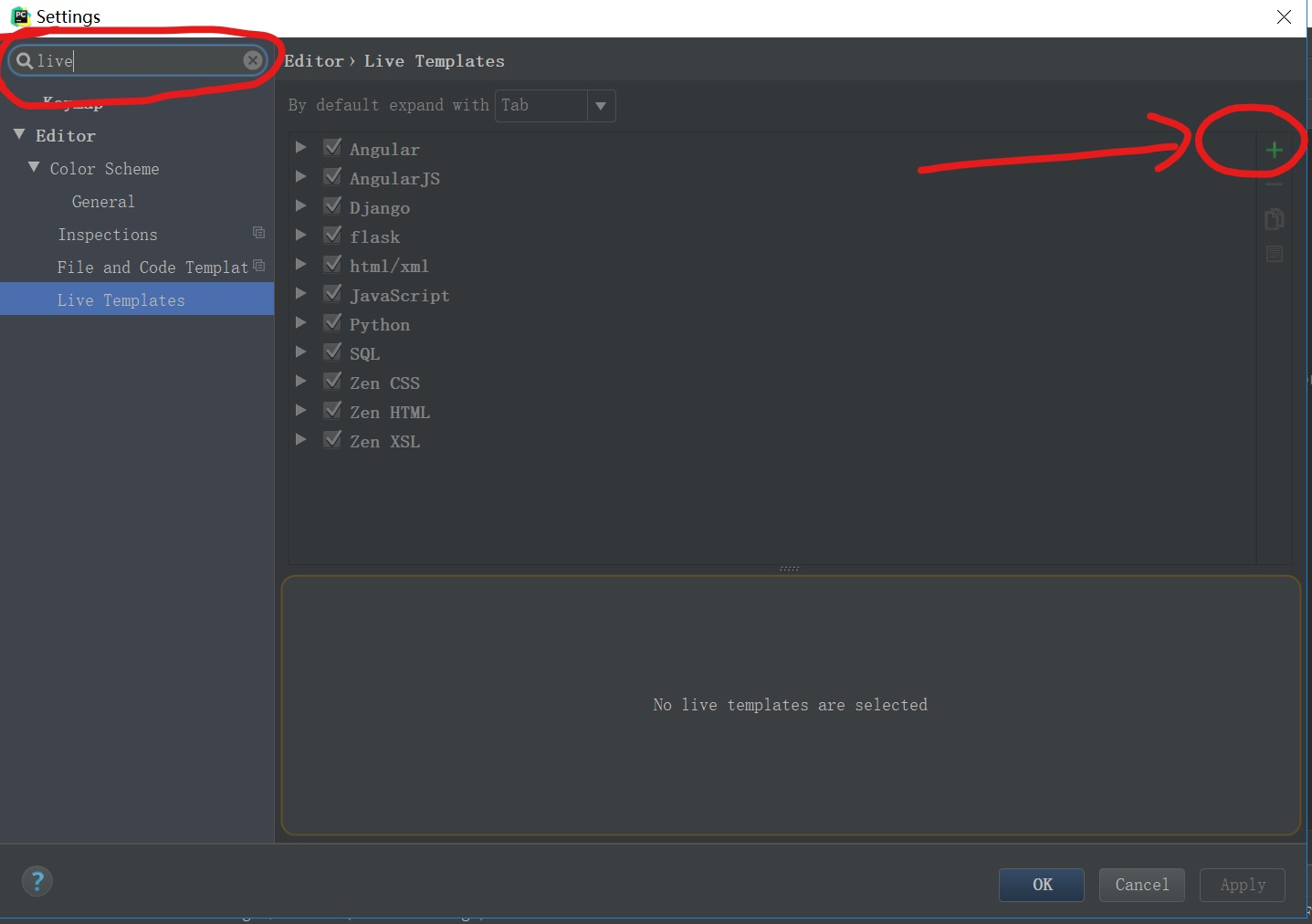Screen dimensions: 1312x924
Task: Add a new live template with plus icon
Action: click(x=1275, y=150)
